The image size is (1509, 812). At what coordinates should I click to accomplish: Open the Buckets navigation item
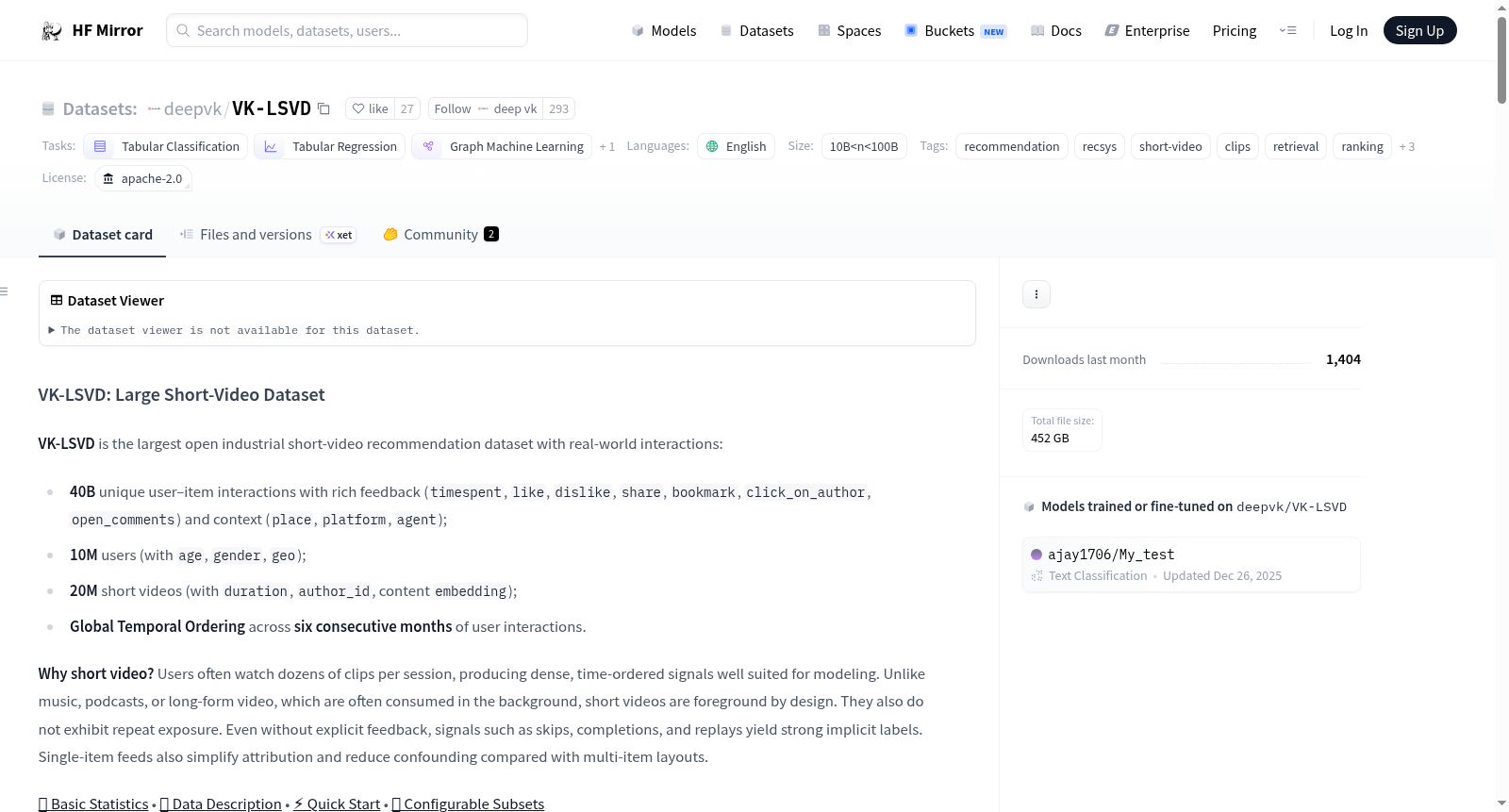pos(955,31)
